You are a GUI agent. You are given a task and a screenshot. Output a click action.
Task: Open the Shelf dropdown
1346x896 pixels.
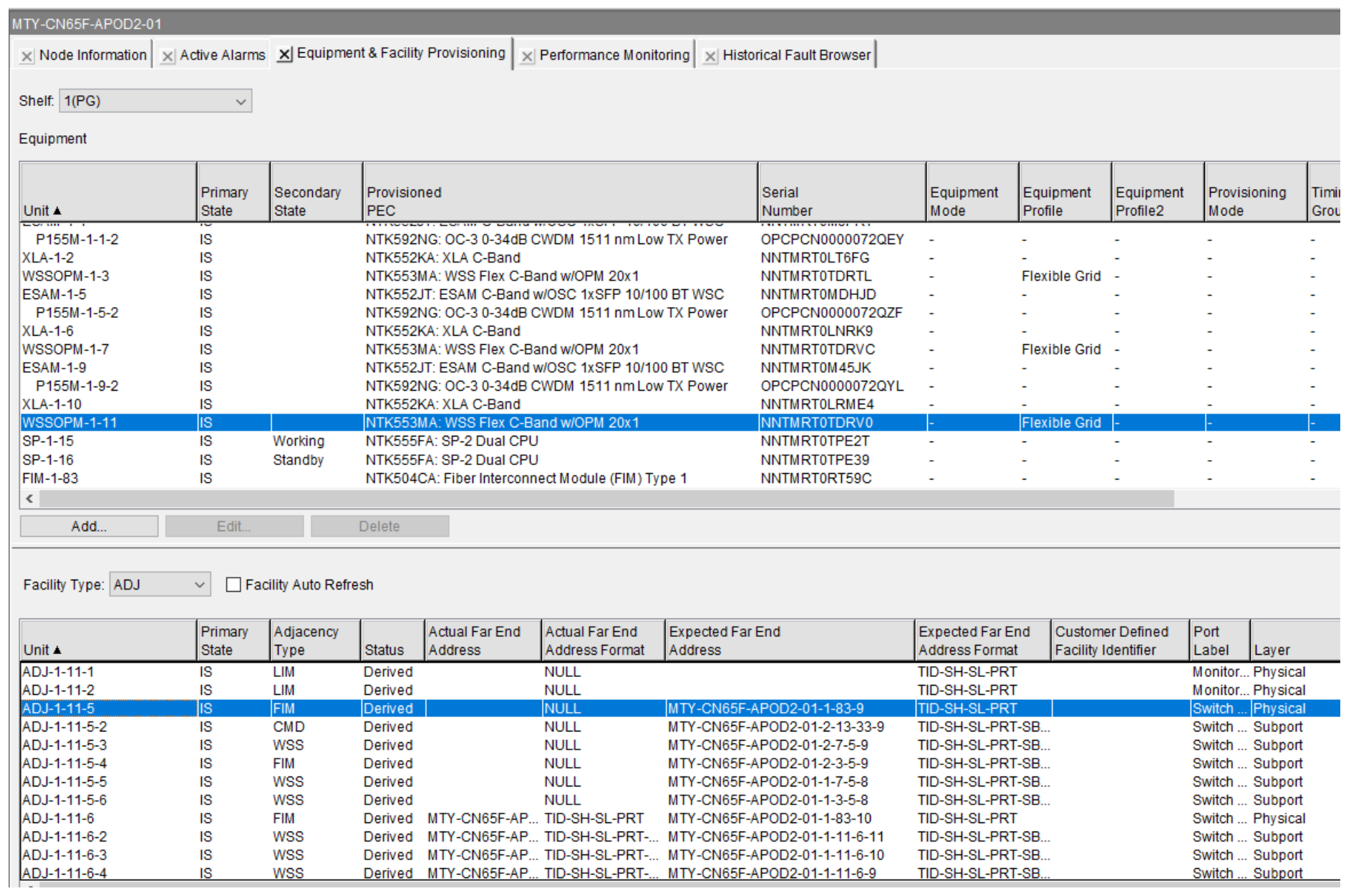tap(155, 101)
